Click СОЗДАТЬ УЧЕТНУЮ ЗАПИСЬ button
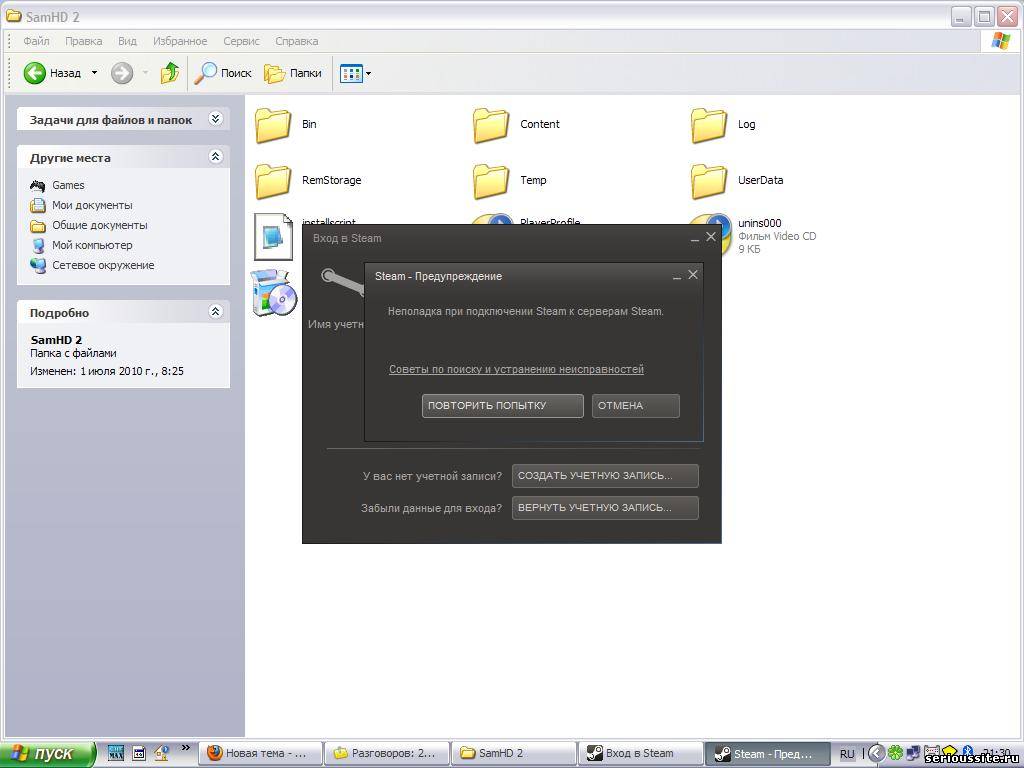Image resolution: width=1024 pixels, height=768 pixels. coord(605,476)
